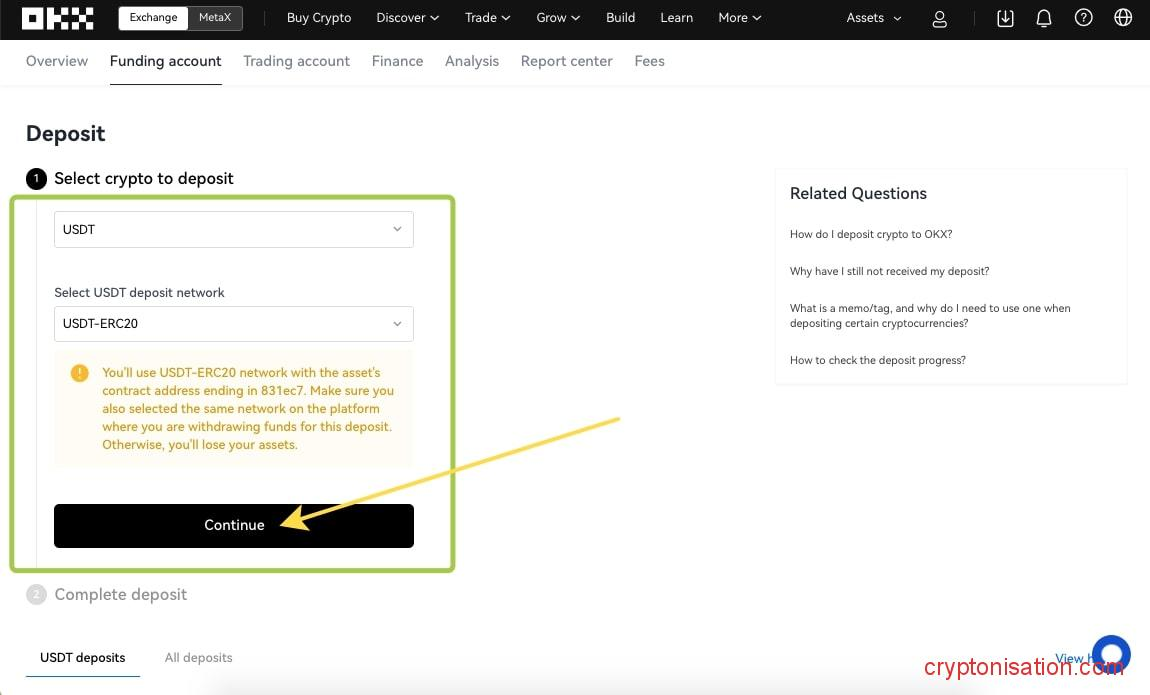Open the blue chat support bubble

(x=1111, y=654)
